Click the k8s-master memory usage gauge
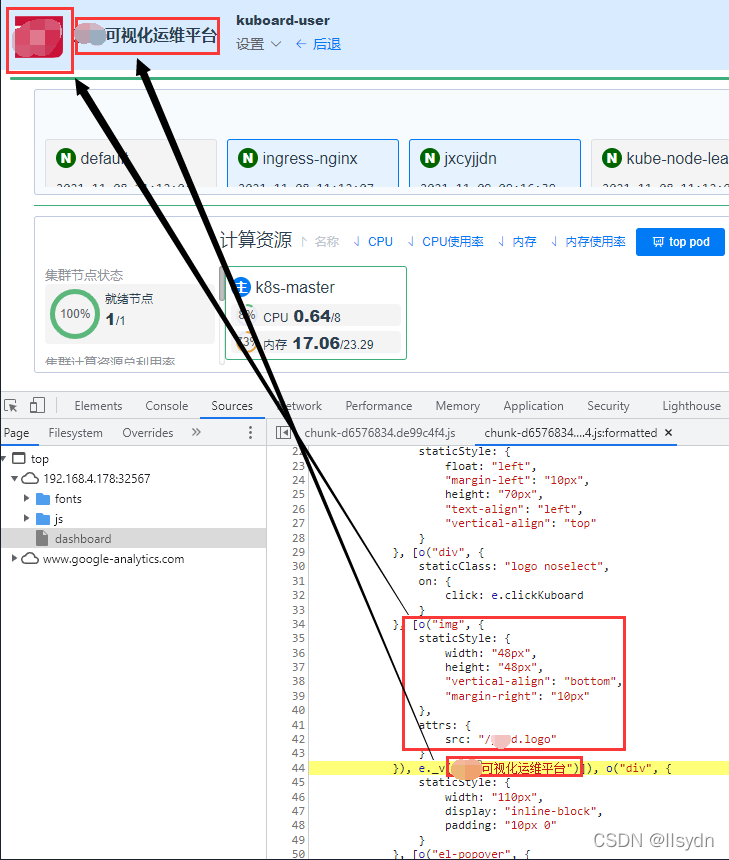Screen dimensions: 729x860 (246, 342)
